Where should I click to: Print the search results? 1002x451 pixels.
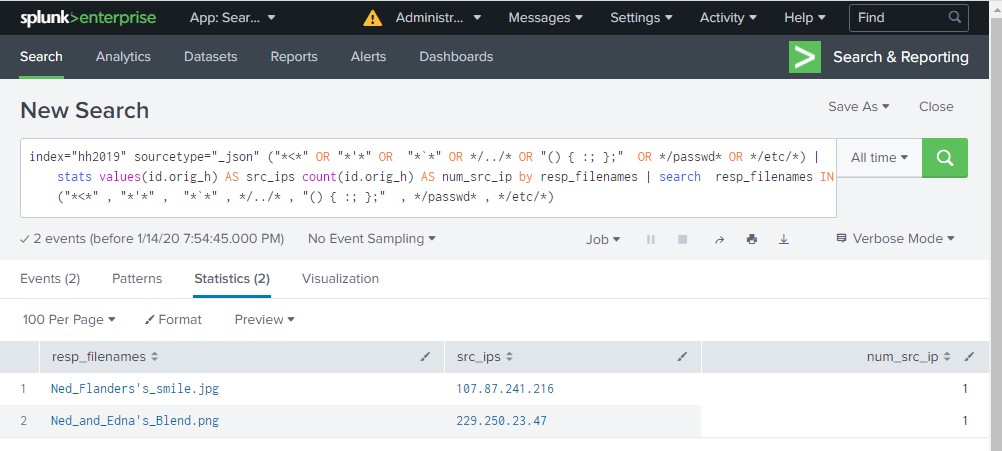(x=751, y=239)
